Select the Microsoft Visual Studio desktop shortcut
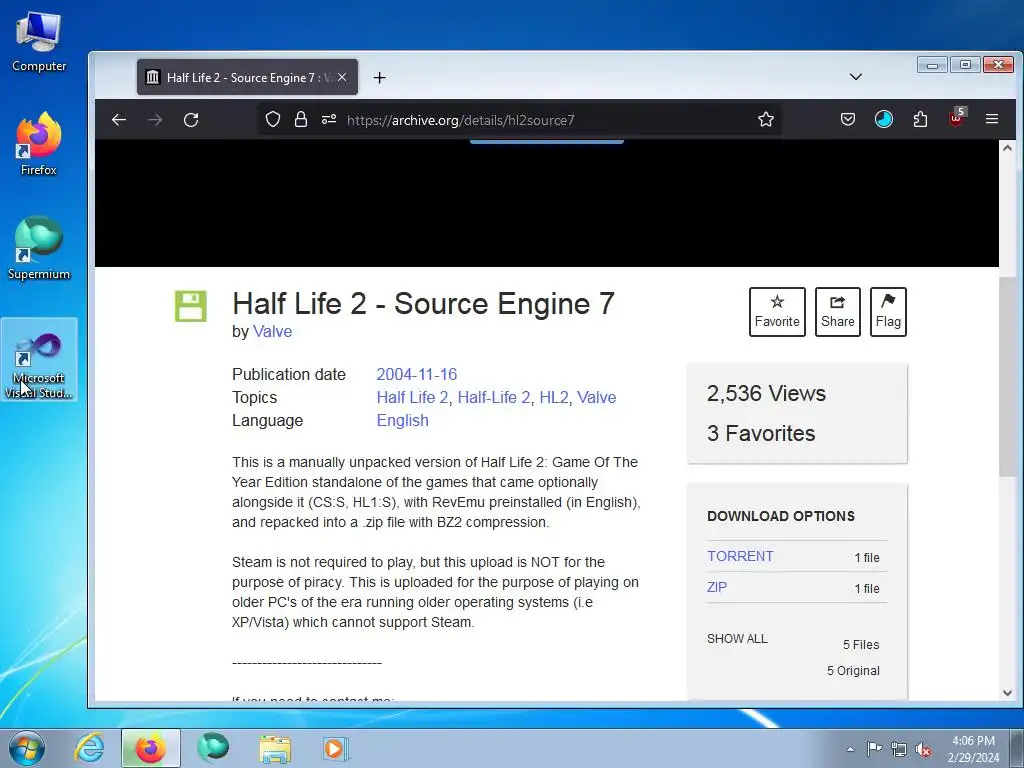The image size is (1024, 768). pos(39,360)
